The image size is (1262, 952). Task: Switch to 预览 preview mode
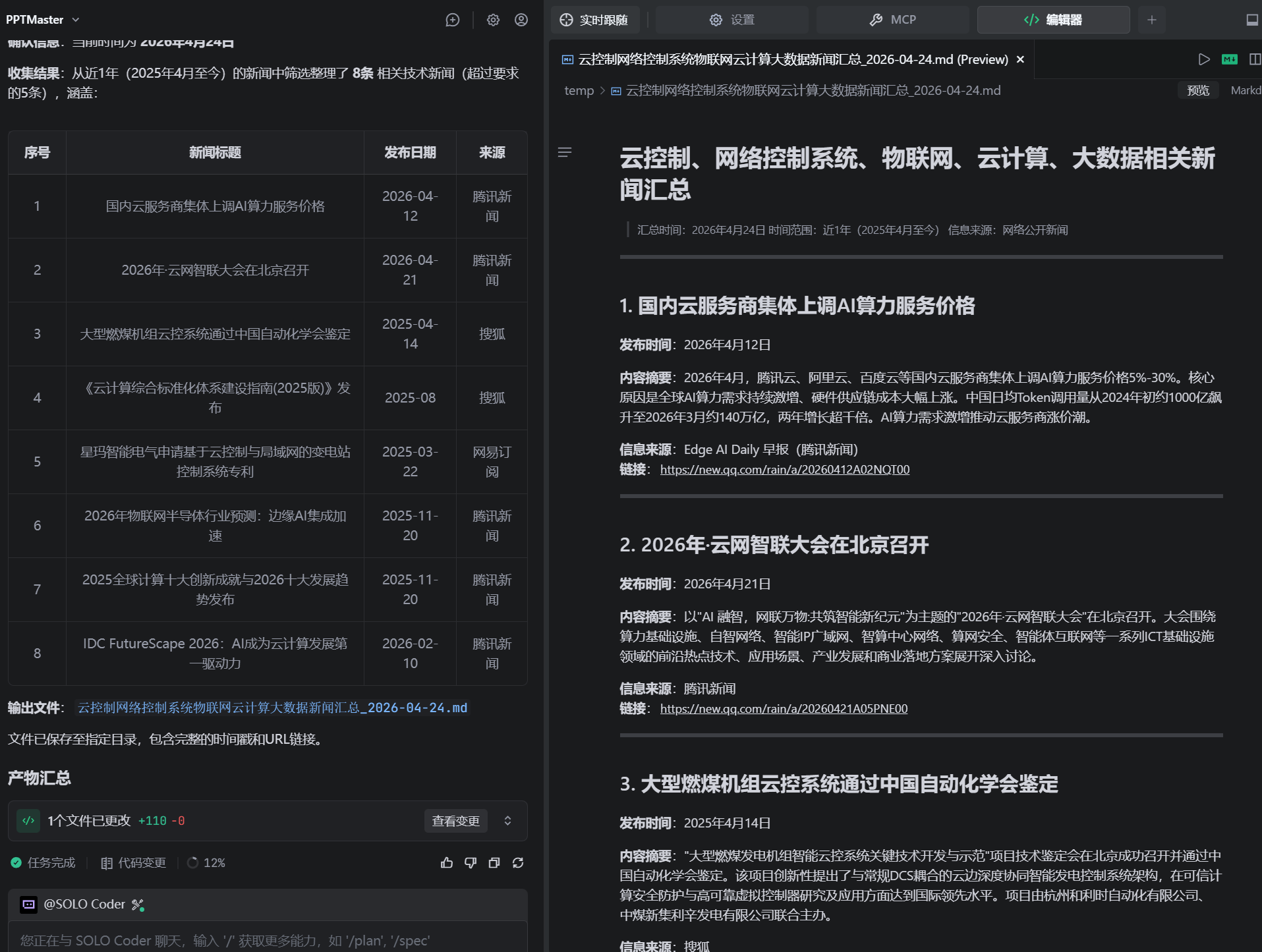[x=1197, y=90]
